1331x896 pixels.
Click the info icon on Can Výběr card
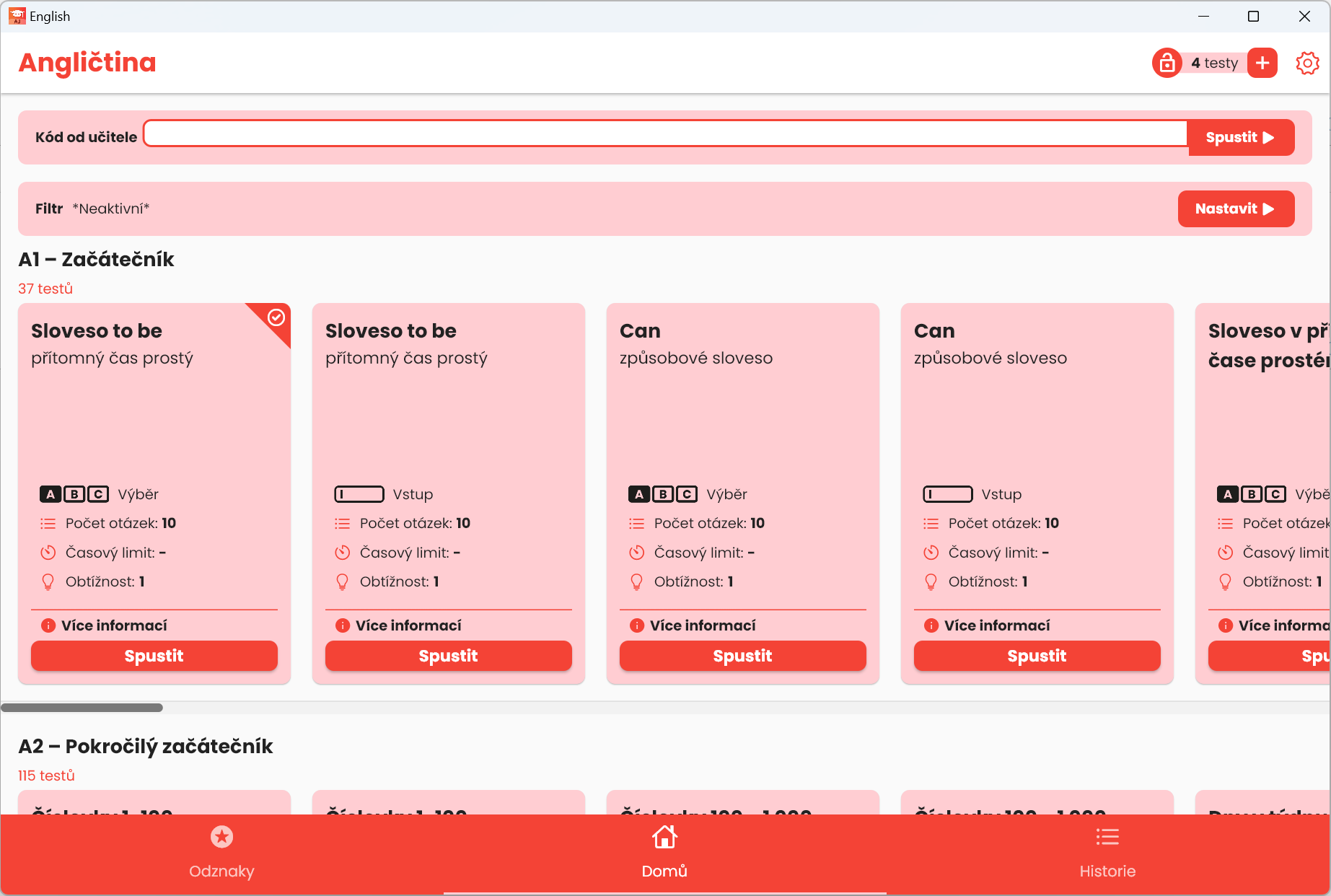[637, 625]
